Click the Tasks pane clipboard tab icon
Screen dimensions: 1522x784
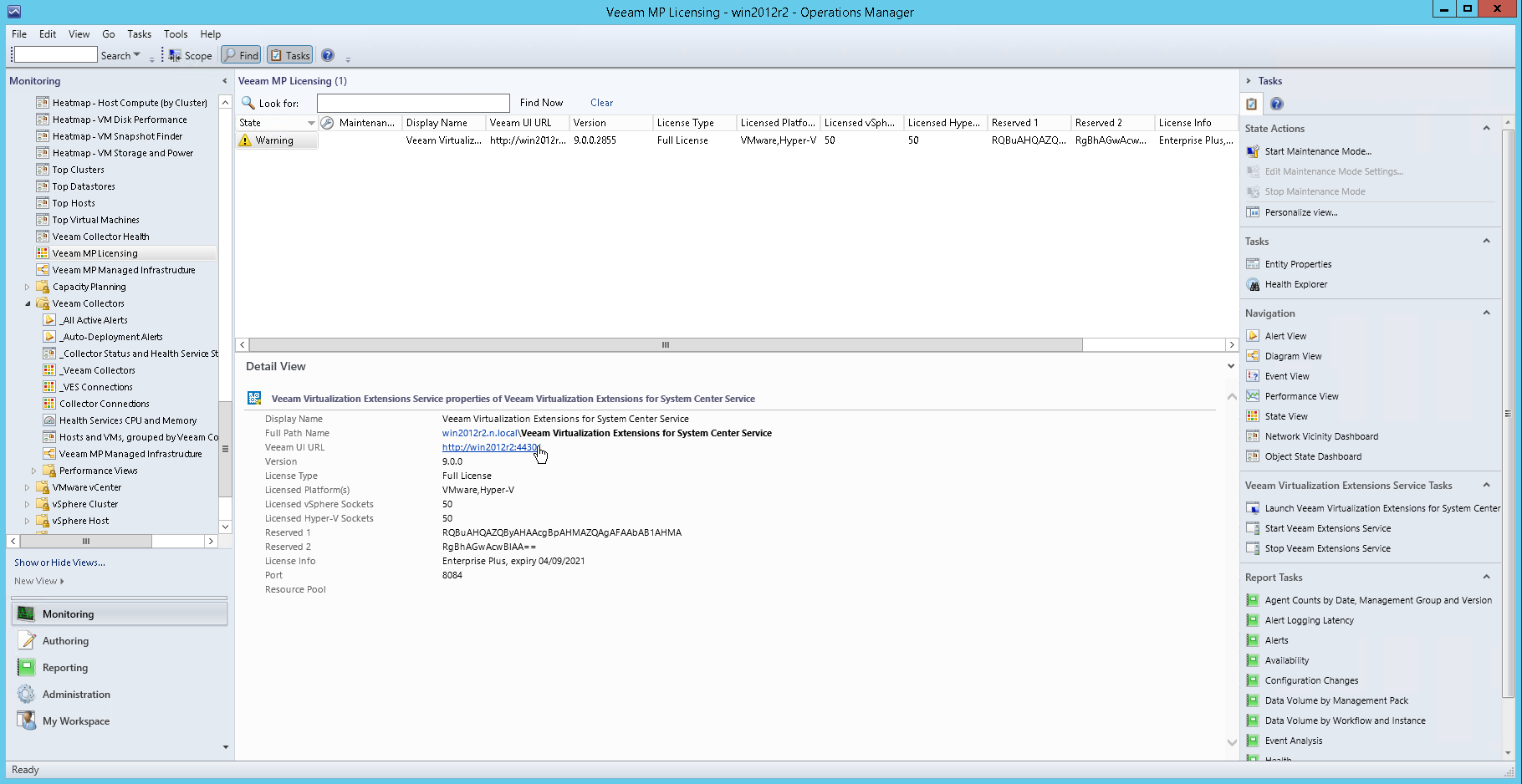tap(1252, 104)
